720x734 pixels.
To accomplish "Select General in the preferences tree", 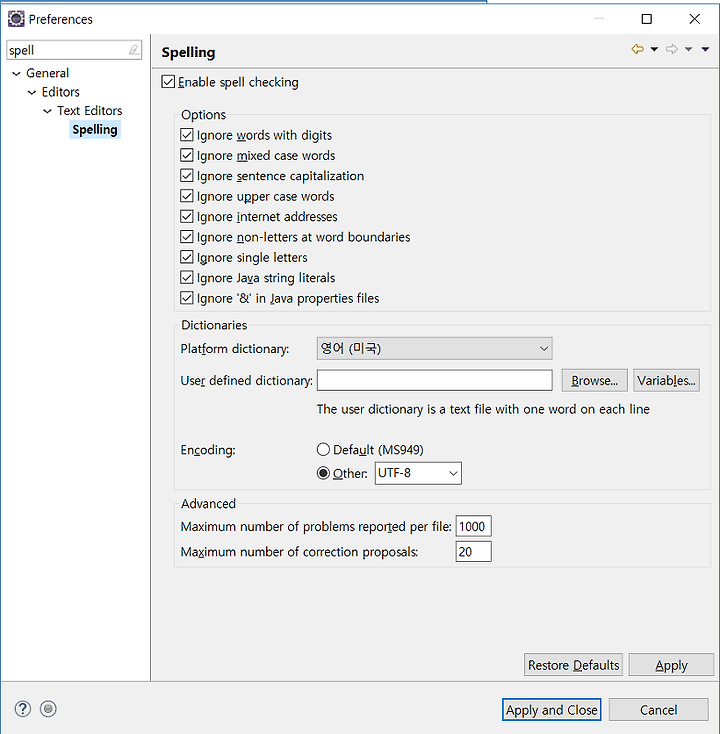I will pyautogui.click(x=47, y=73).
